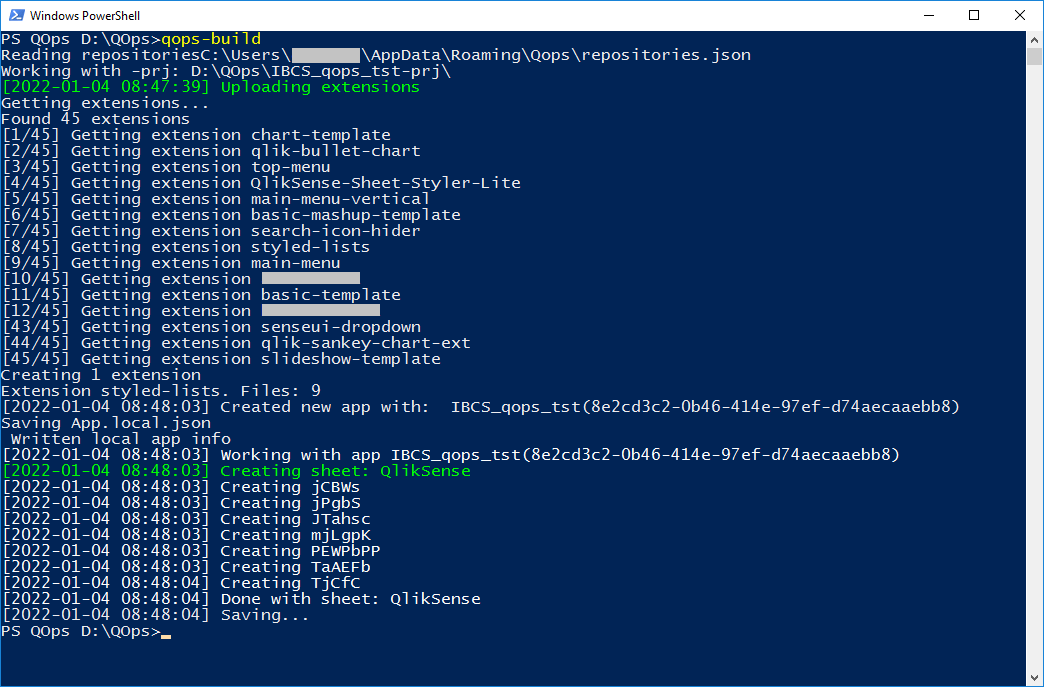Click the 'Creating jCBWs' log line
Viewport: 1044px width, 687px height.
click(181, 486)
